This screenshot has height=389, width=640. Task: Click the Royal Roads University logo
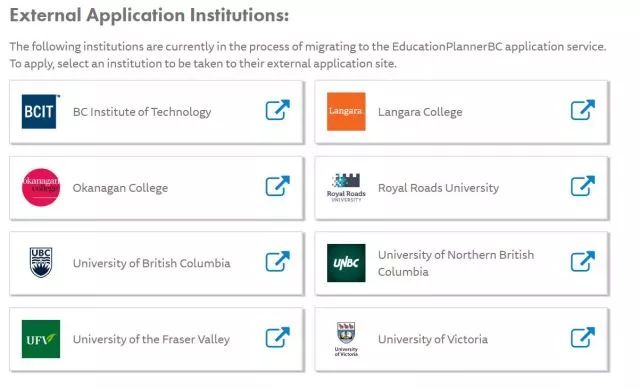coord(346,188)
